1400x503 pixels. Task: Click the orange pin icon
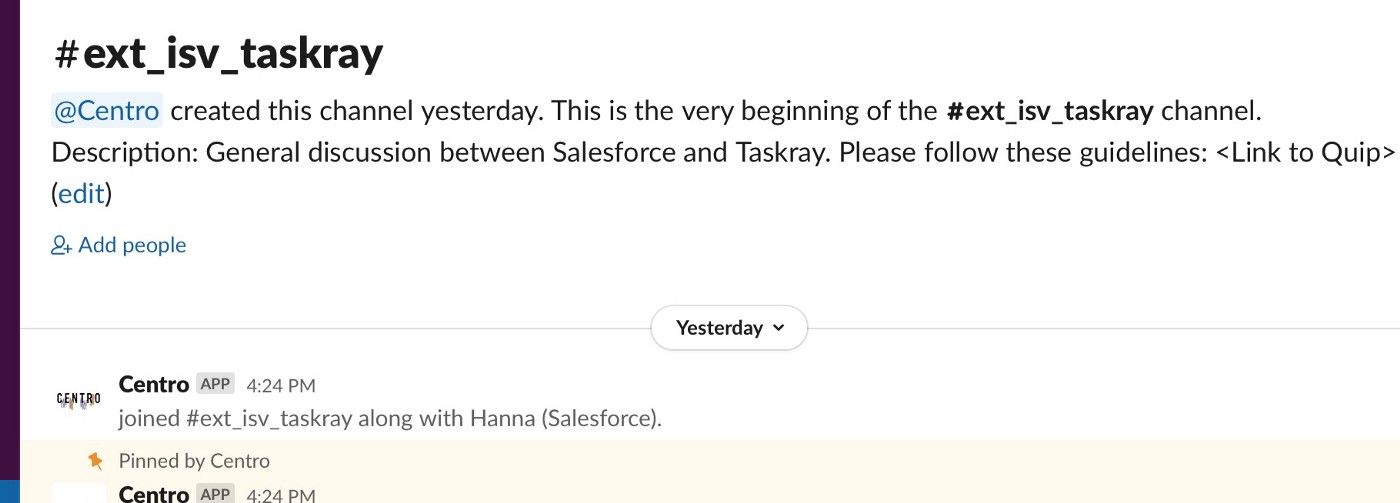click(x=95, y=460)
